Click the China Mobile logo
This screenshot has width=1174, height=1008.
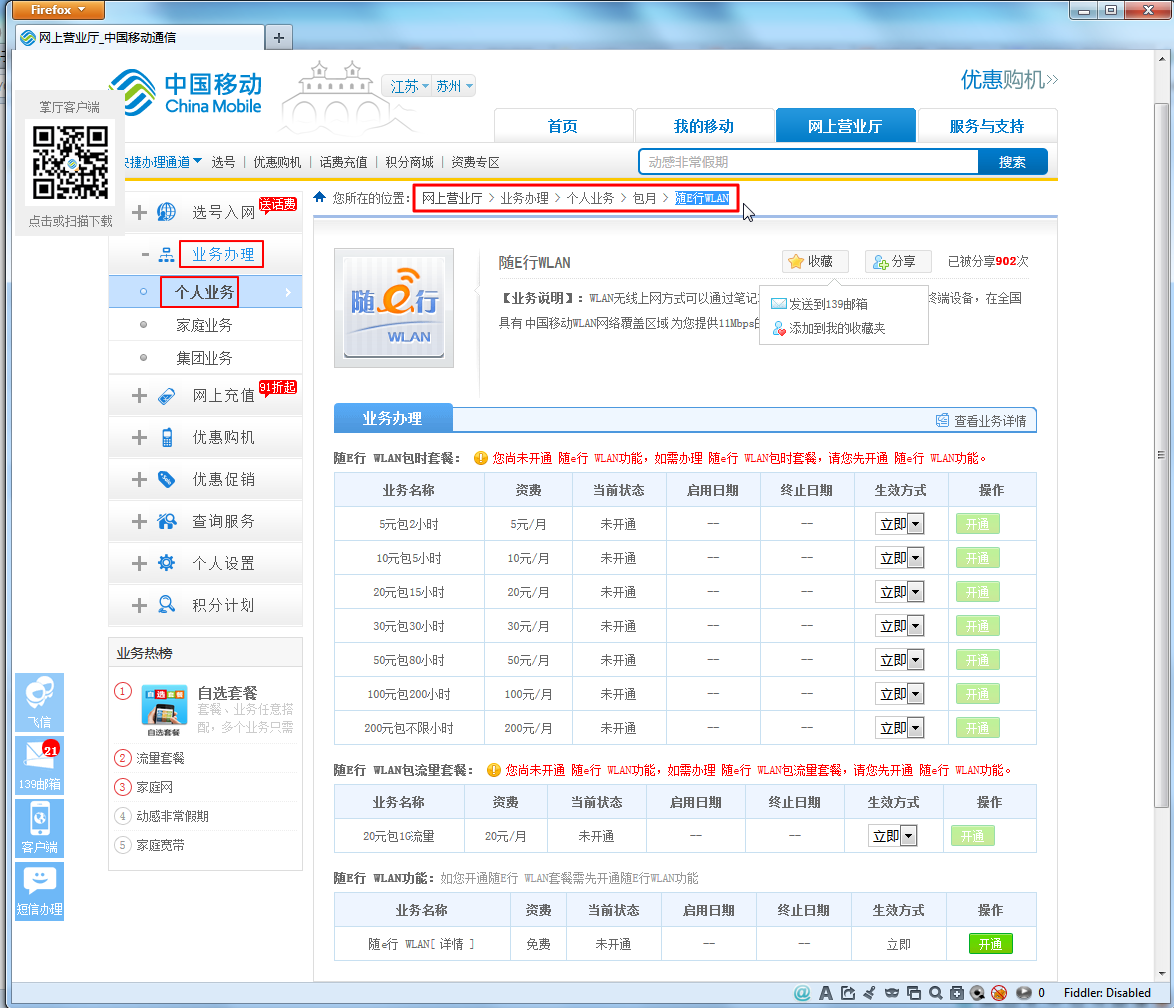click(187, 93)
